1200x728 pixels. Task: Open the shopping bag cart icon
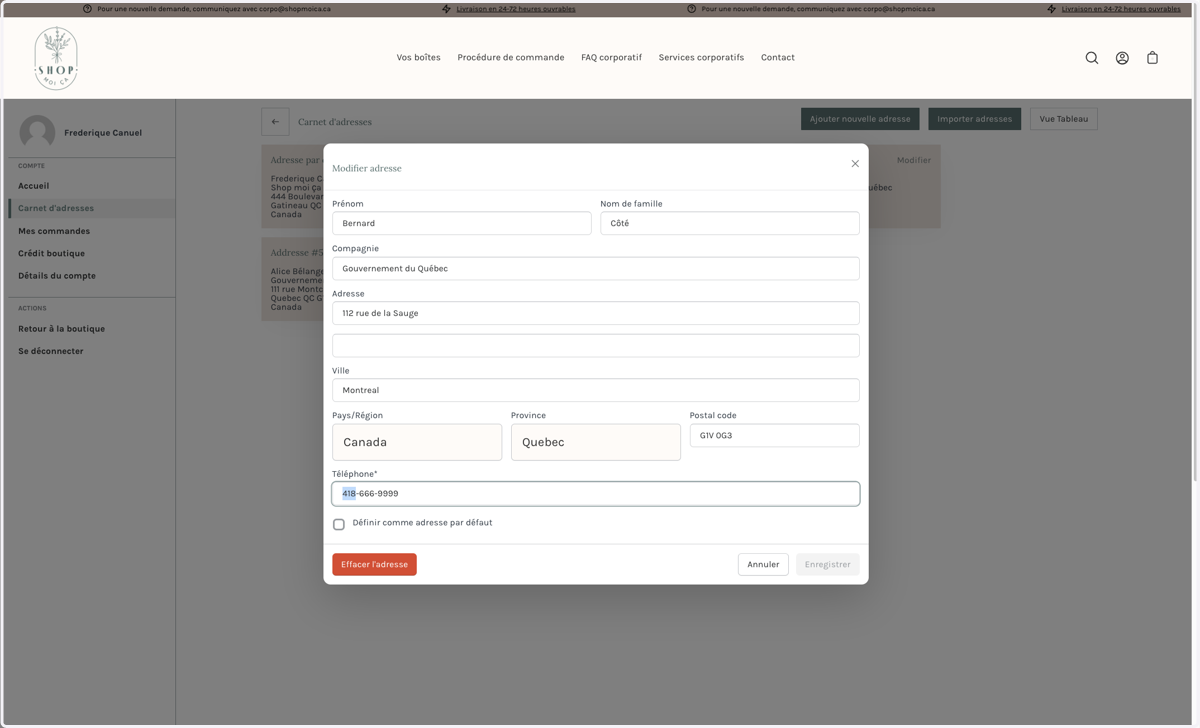coord(1152,58)
